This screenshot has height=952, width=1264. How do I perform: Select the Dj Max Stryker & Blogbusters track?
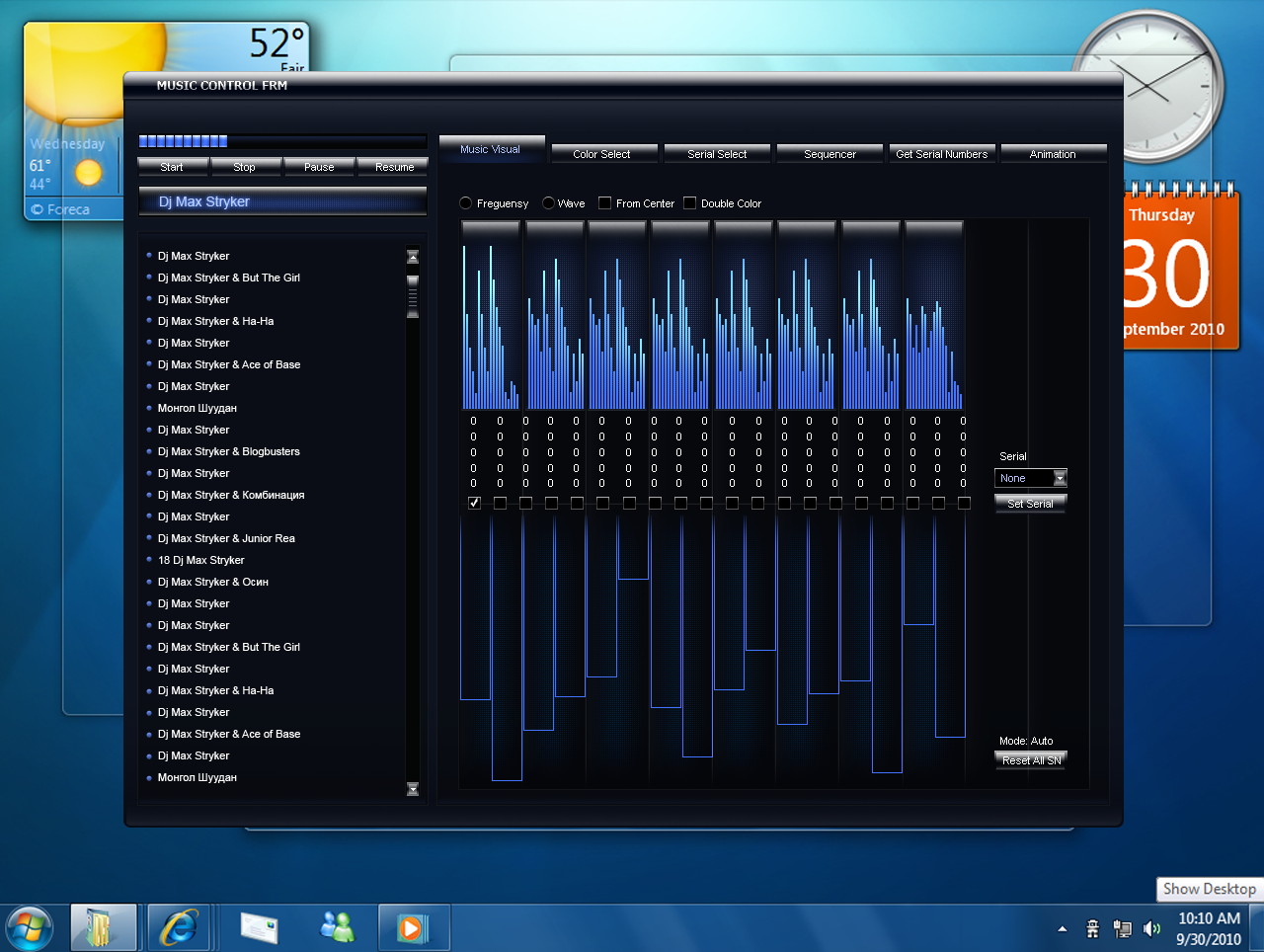coord(228,451)
